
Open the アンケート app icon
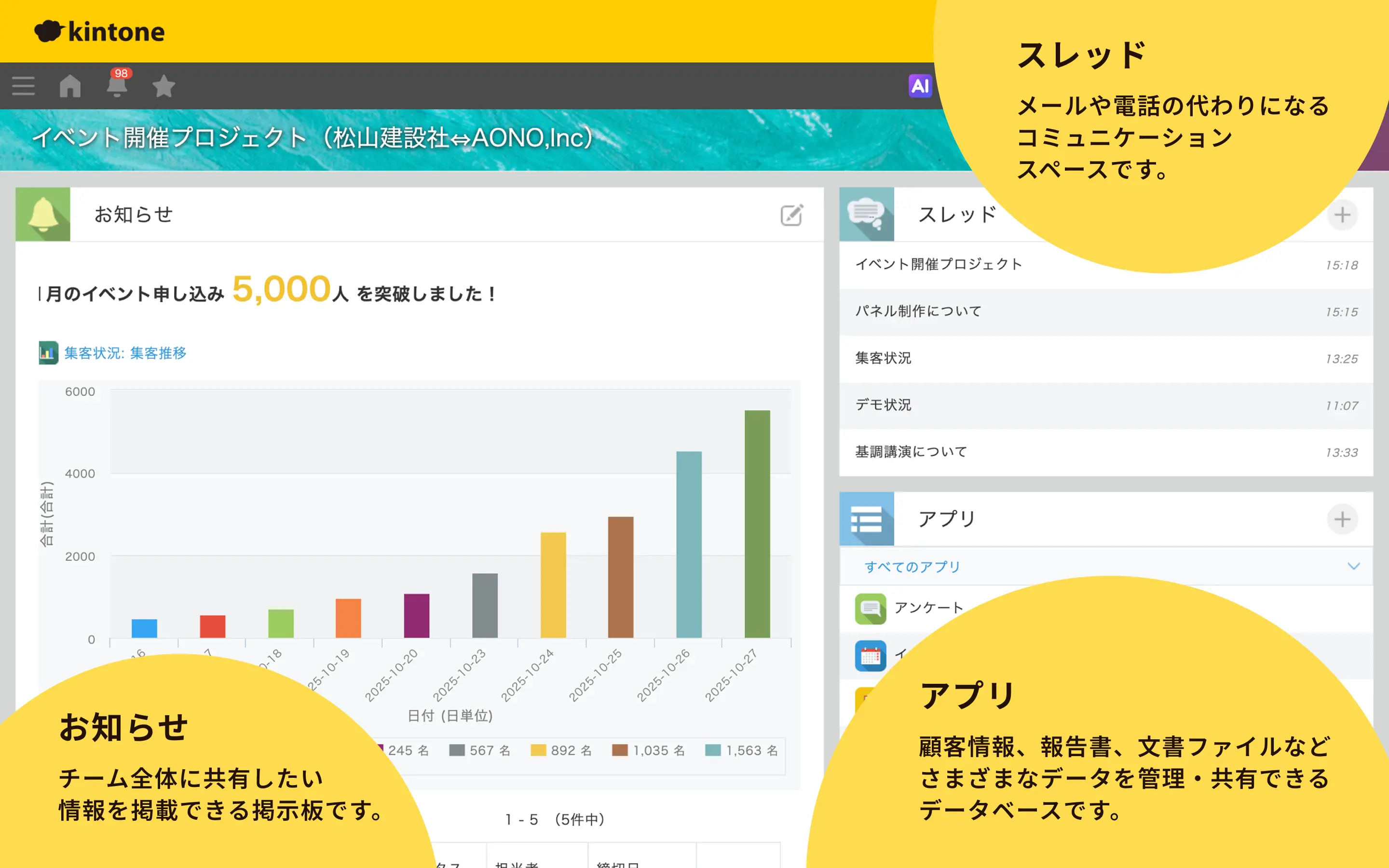(870, 609)
